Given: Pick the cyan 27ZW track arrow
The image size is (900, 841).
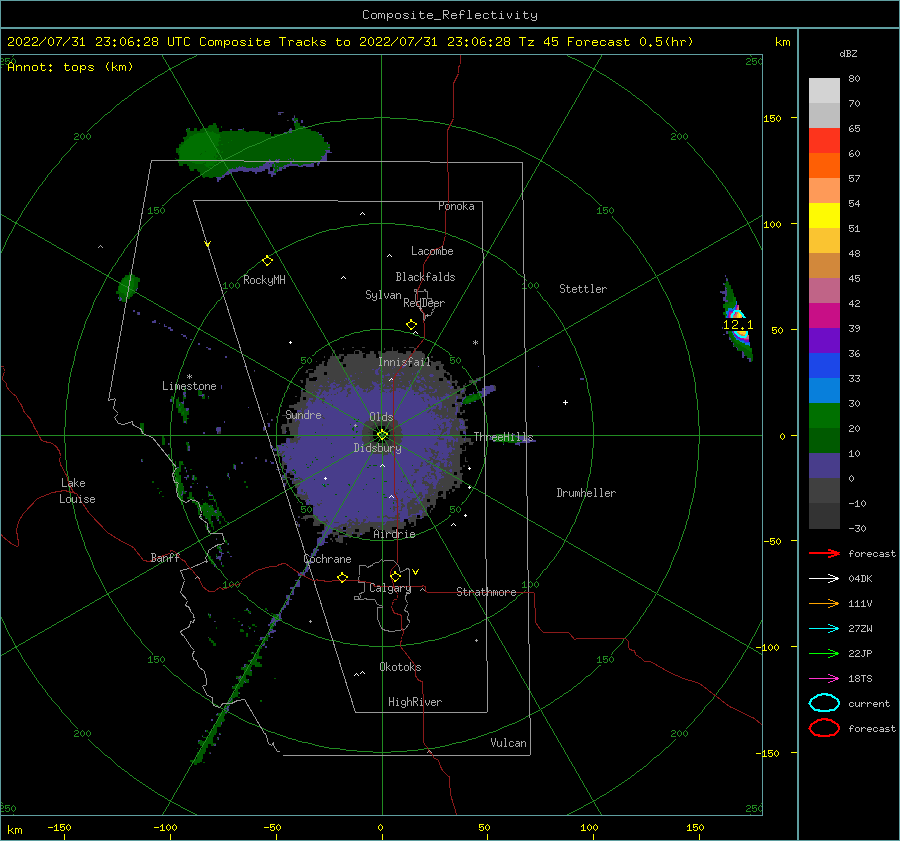Looking at the screenshot, I should point(824,629).
